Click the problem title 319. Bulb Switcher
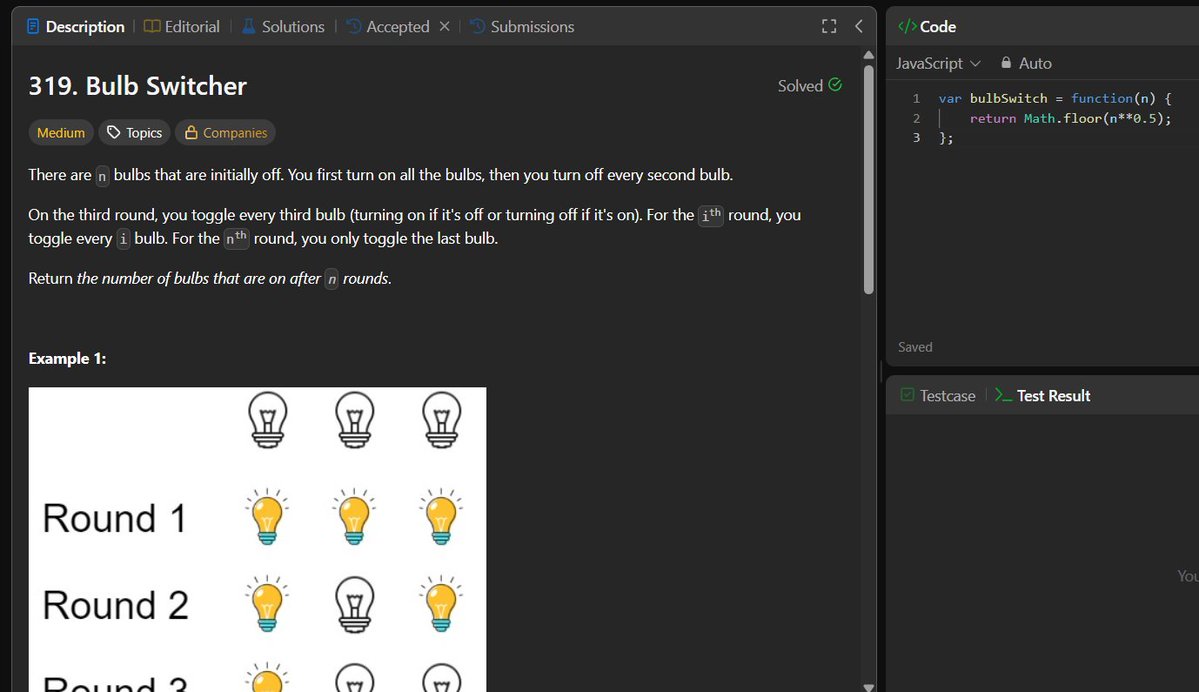1199x692 pixels. tap(138, 86)
